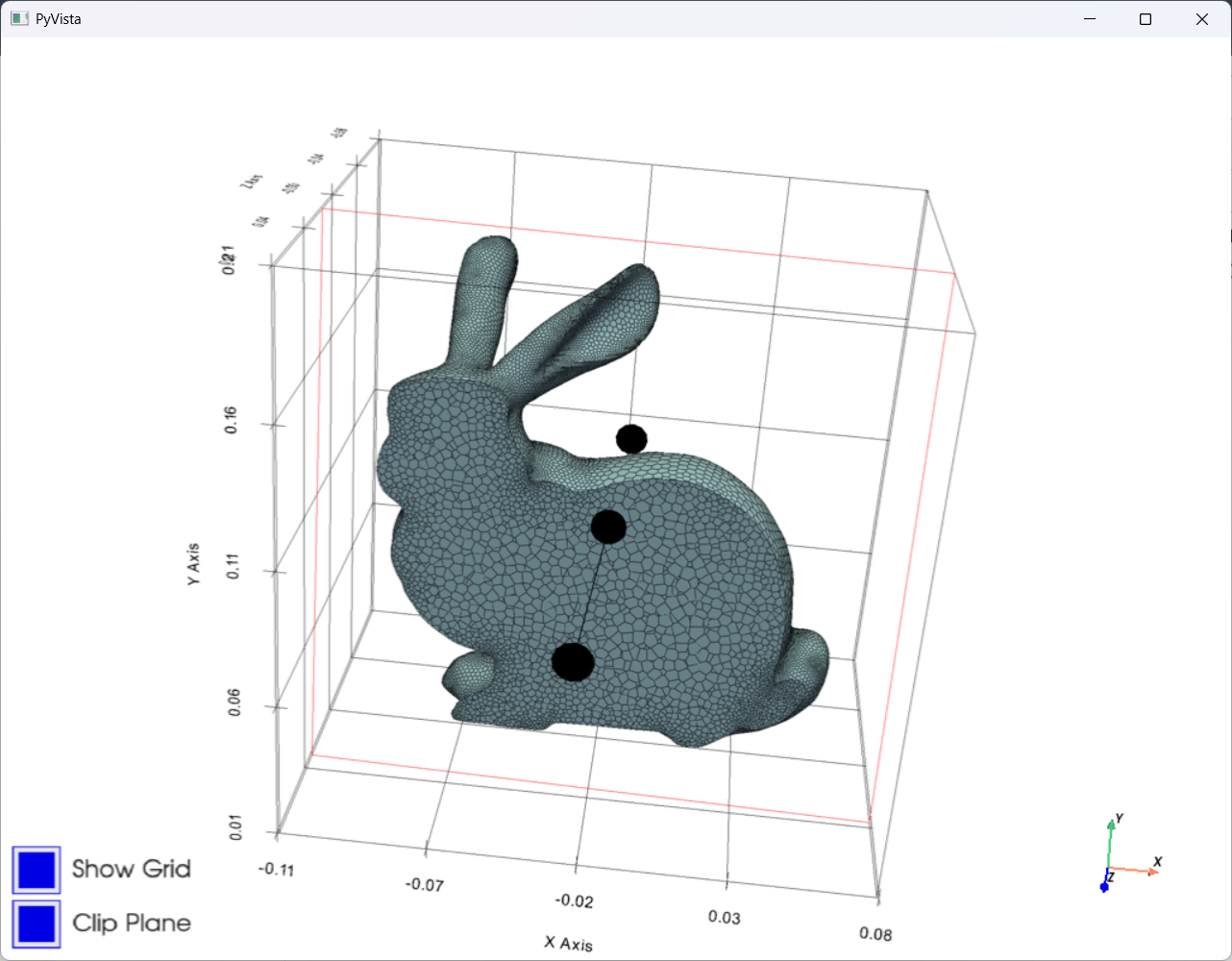Image resolution: width=1232 pixels, height=961 pixels.
Task: Toggle the Clip Plane checkbox
Action: pos(37,924)
